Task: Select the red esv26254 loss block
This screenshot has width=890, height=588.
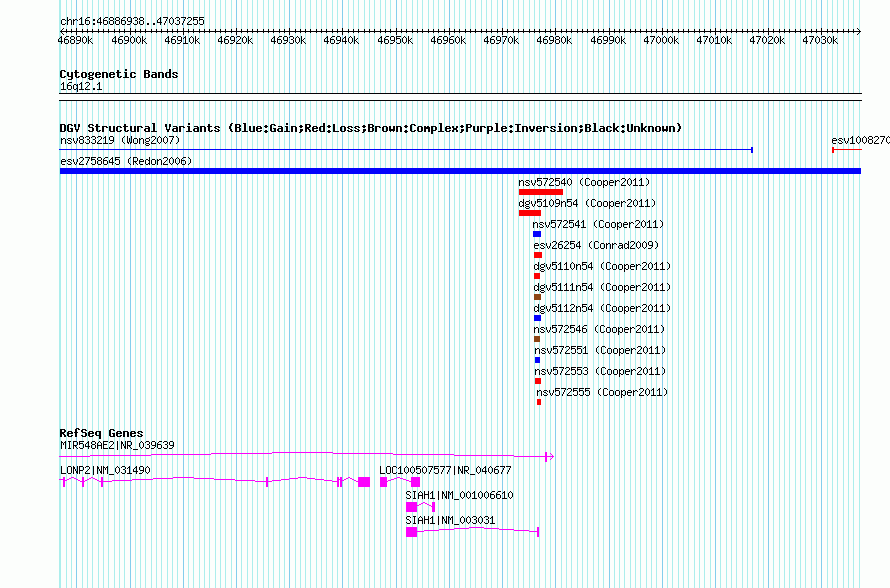Action: click(538, 255)
